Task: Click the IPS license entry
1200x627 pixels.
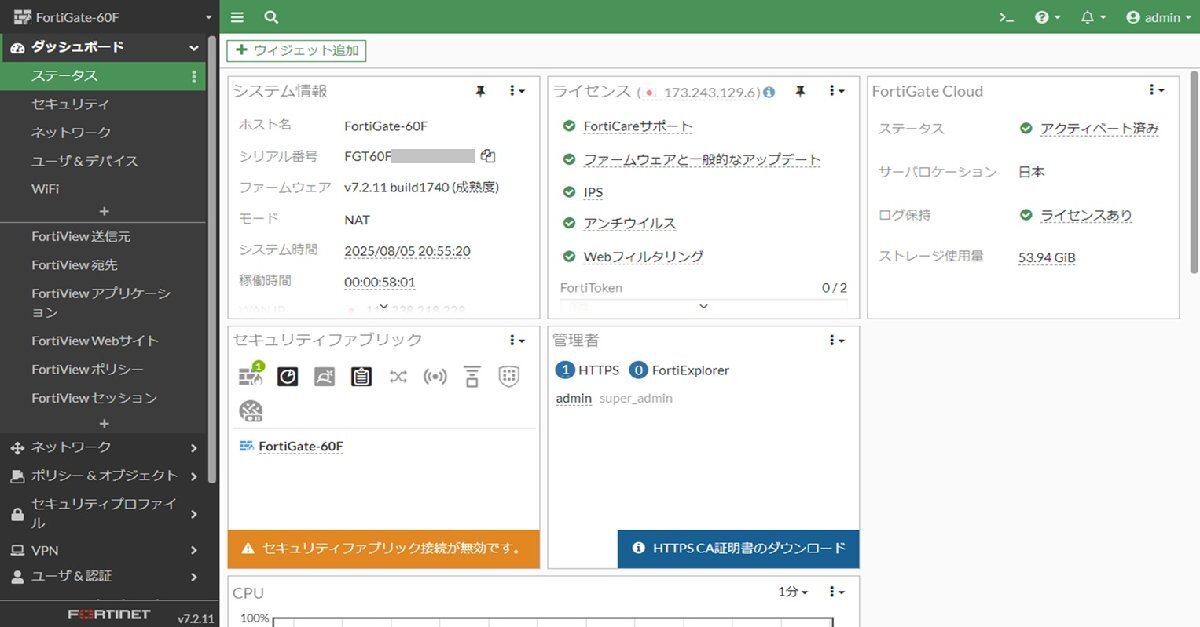Action: [593, 192]
